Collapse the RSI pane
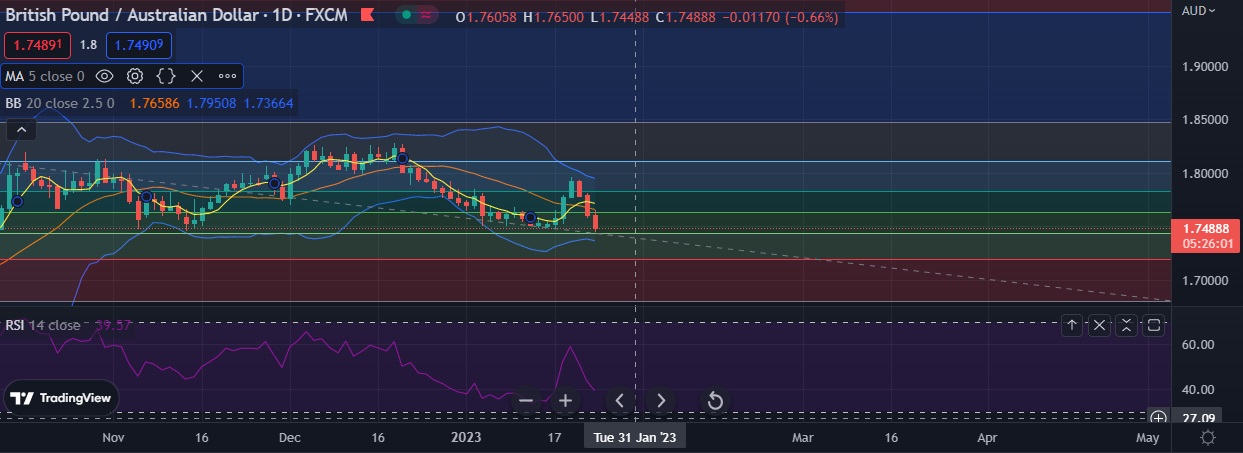 [1126, 325]
